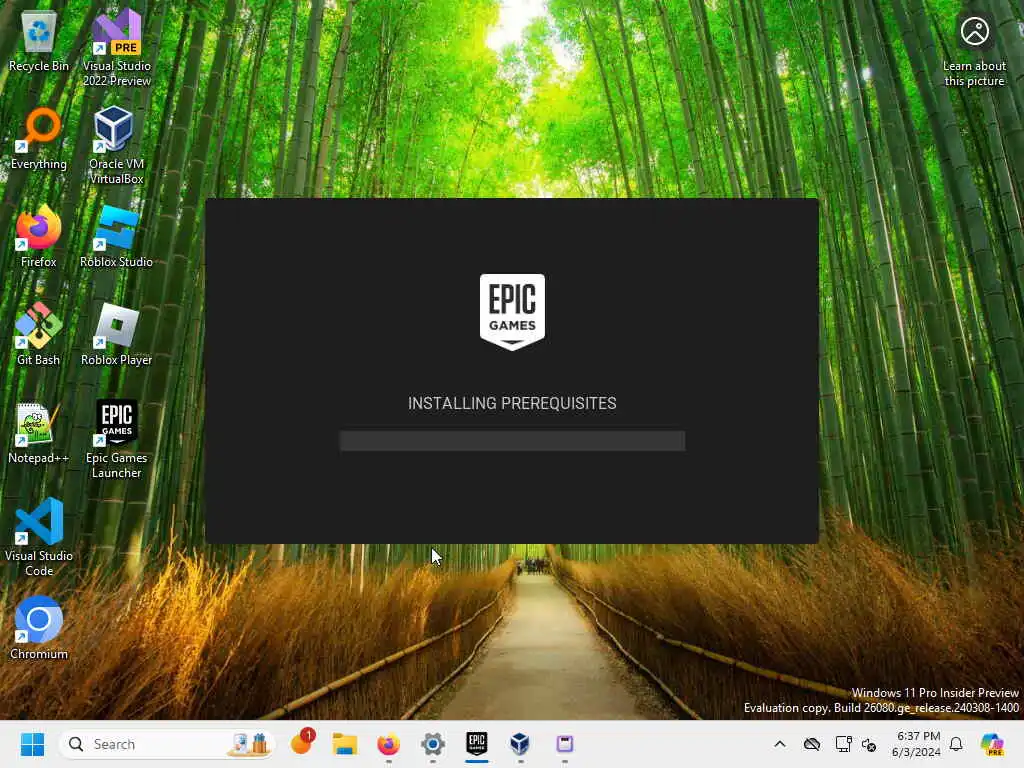Click the INSTALLING PREREQUISITES status text
Viewport: 1024px width, 768px height.
pyautogui.click(x=512, y=404)
